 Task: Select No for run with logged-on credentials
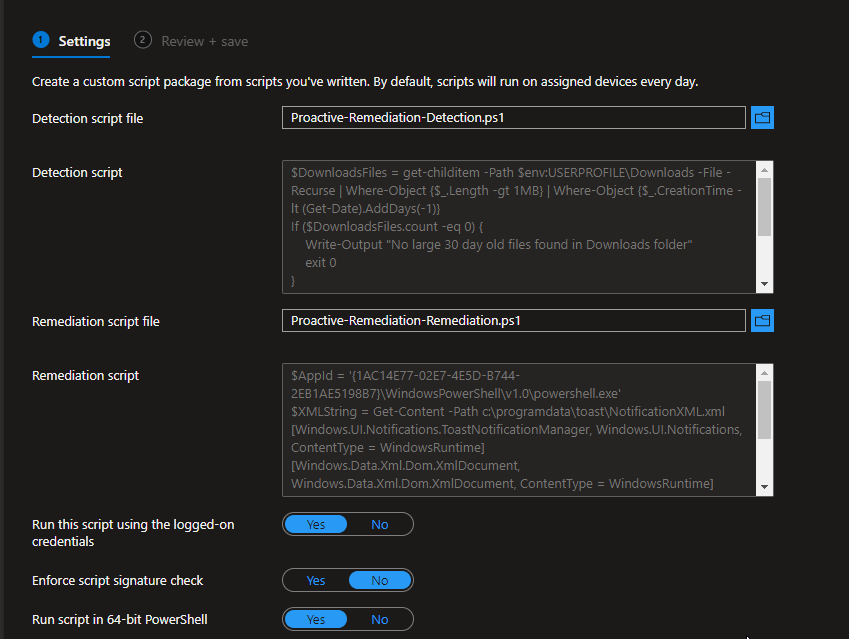pos(380,525)
